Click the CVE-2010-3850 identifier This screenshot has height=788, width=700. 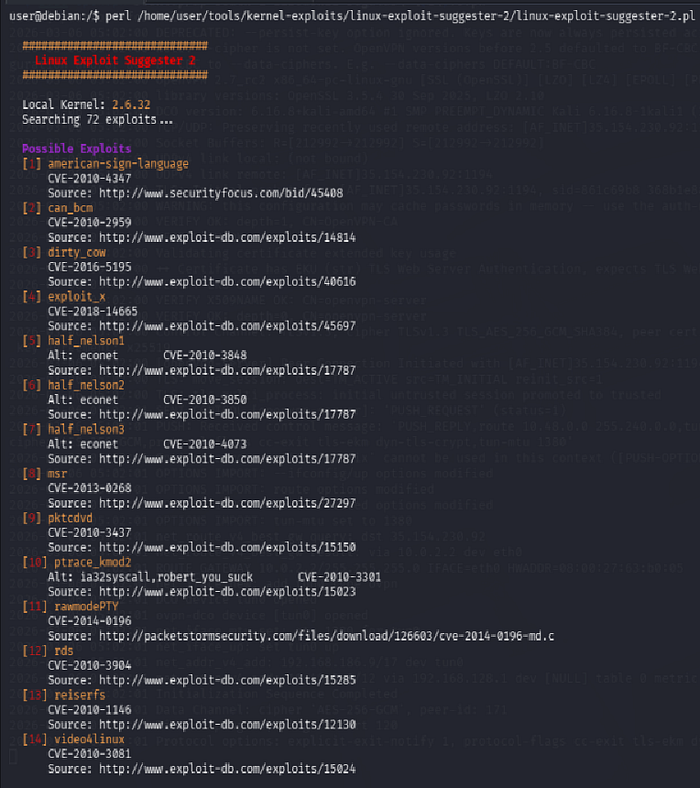click(x=205, y=400)
